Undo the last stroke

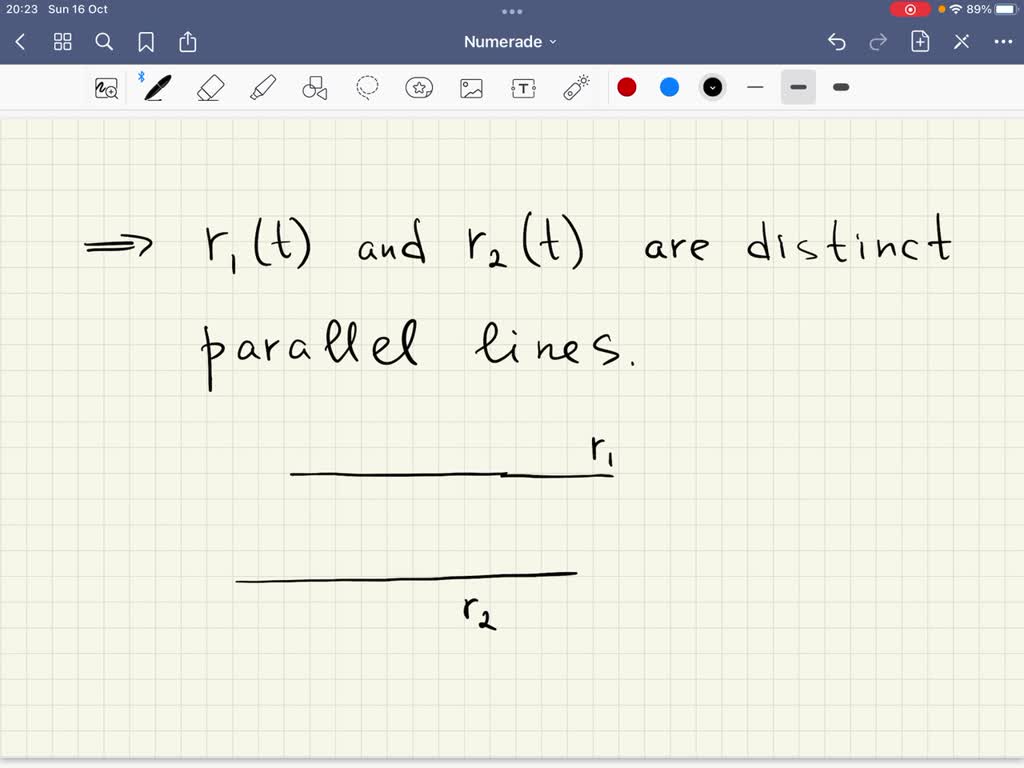(837, 42)
